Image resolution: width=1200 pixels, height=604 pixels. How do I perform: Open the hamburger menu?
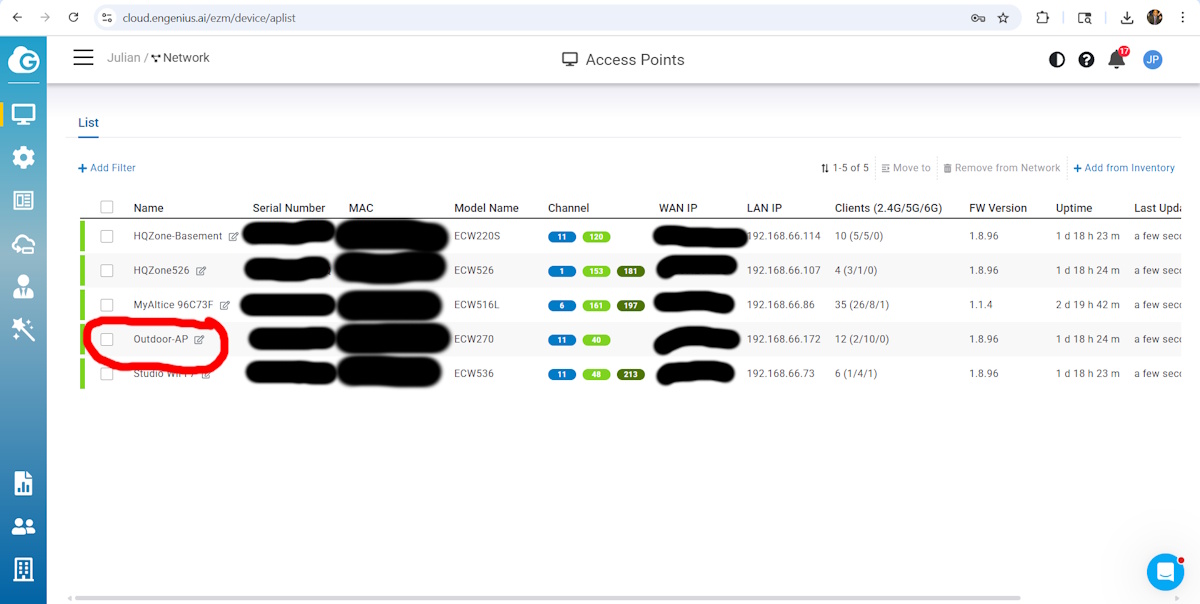tap(83, 58)
